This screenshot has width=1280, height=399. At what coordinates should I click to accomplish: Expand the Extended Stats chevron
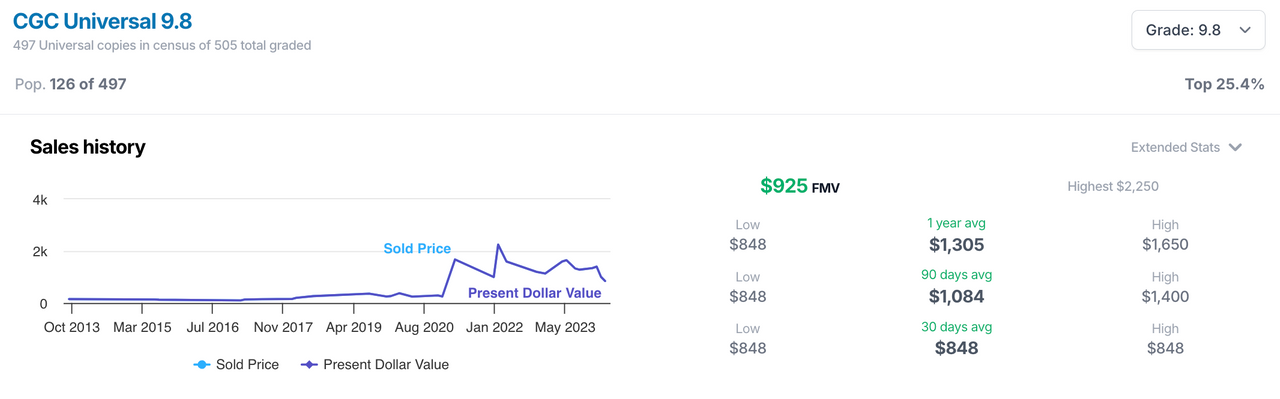click(x=1235, y=148)
